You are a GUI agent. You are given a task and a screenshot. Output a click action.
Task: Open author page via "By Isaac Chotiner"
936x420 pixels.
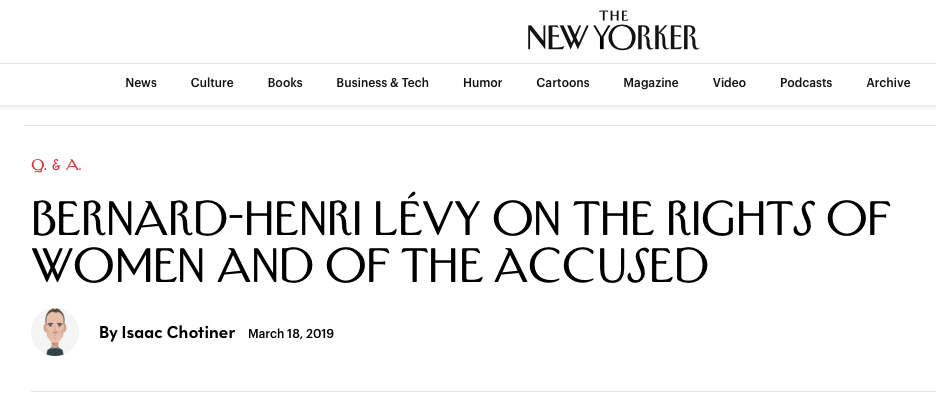coord(167,333)
